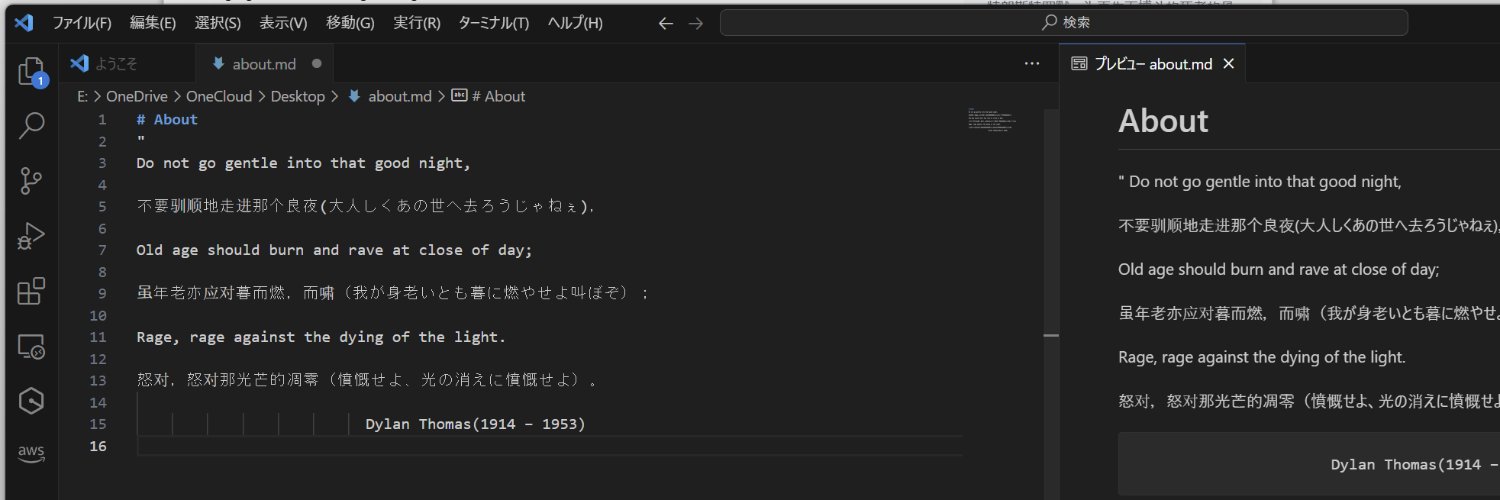Click line number 16 in gutter
This screenshot has width=1500, height=500.
tap(98, 446)
